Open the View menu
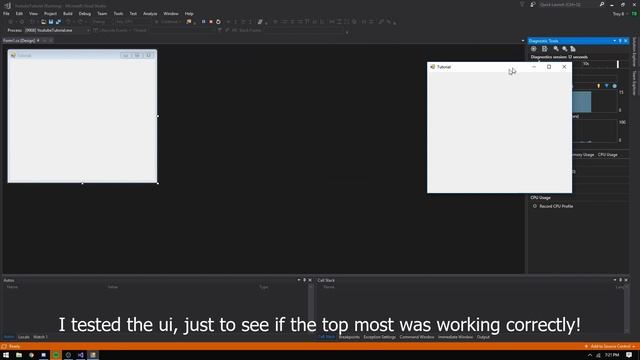The image size is (640, 360). [33, 13]
